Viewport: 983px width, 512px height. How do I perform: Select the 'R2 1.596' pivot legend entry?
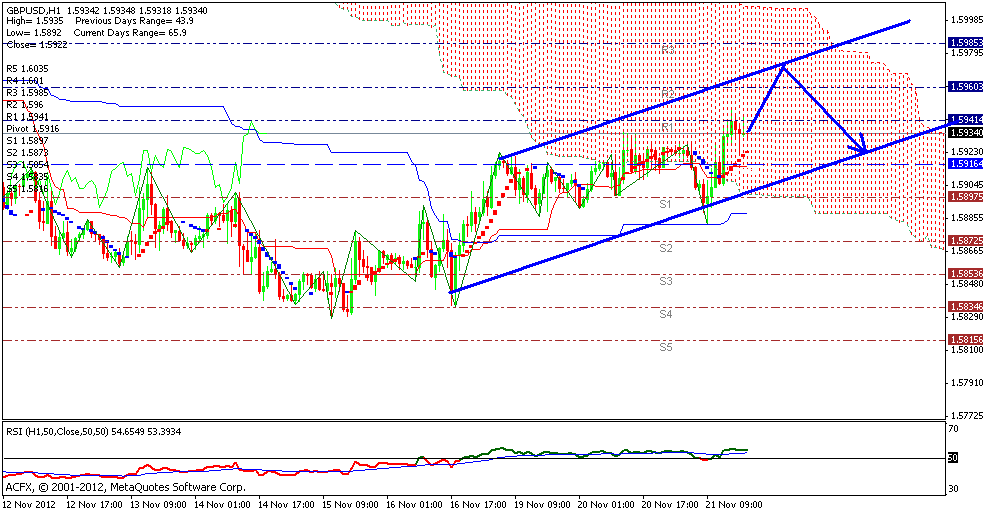(x=24, y=105)
